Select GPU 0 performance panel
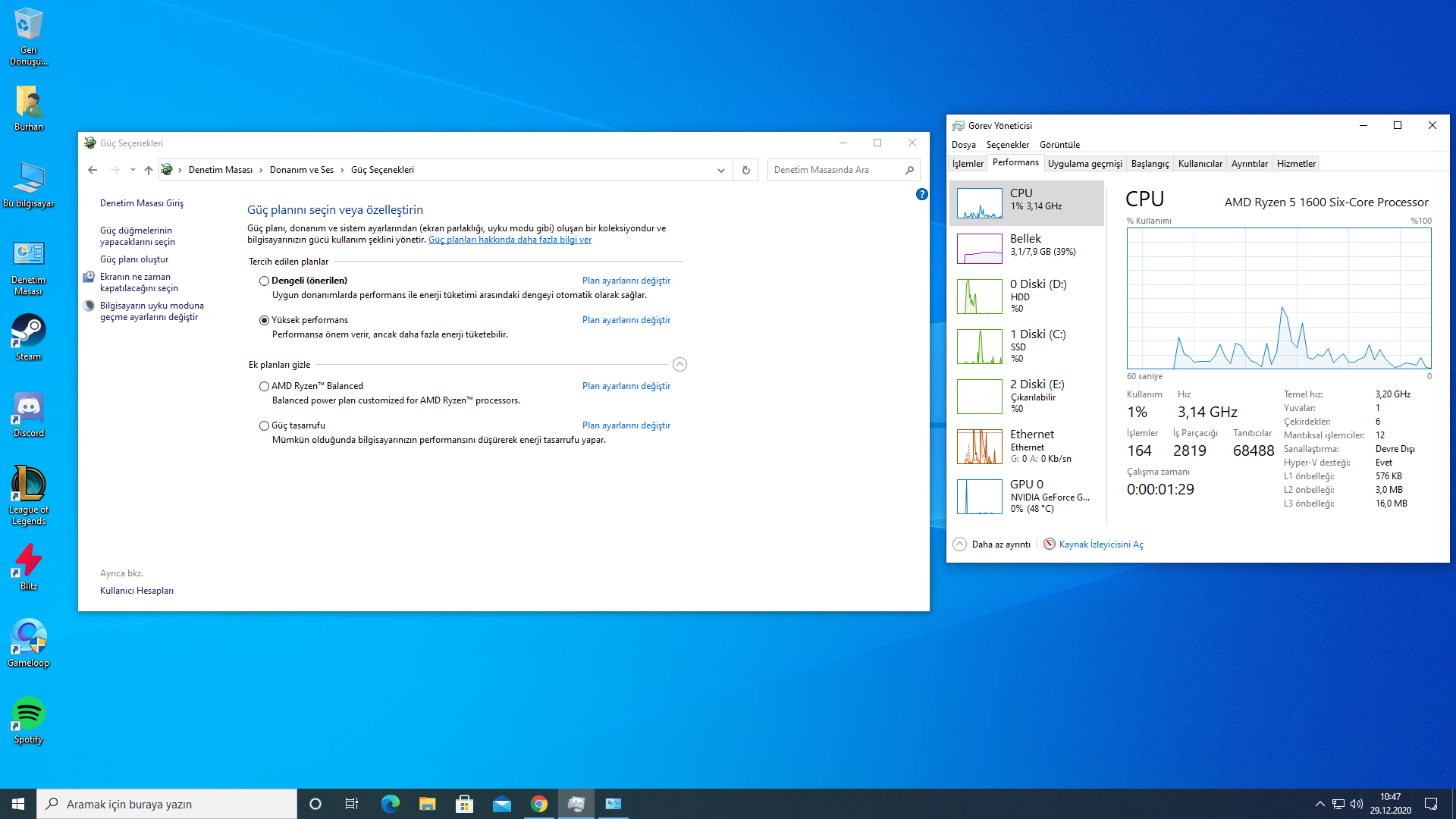The image size is (1456, 819). click(1027, 496)
